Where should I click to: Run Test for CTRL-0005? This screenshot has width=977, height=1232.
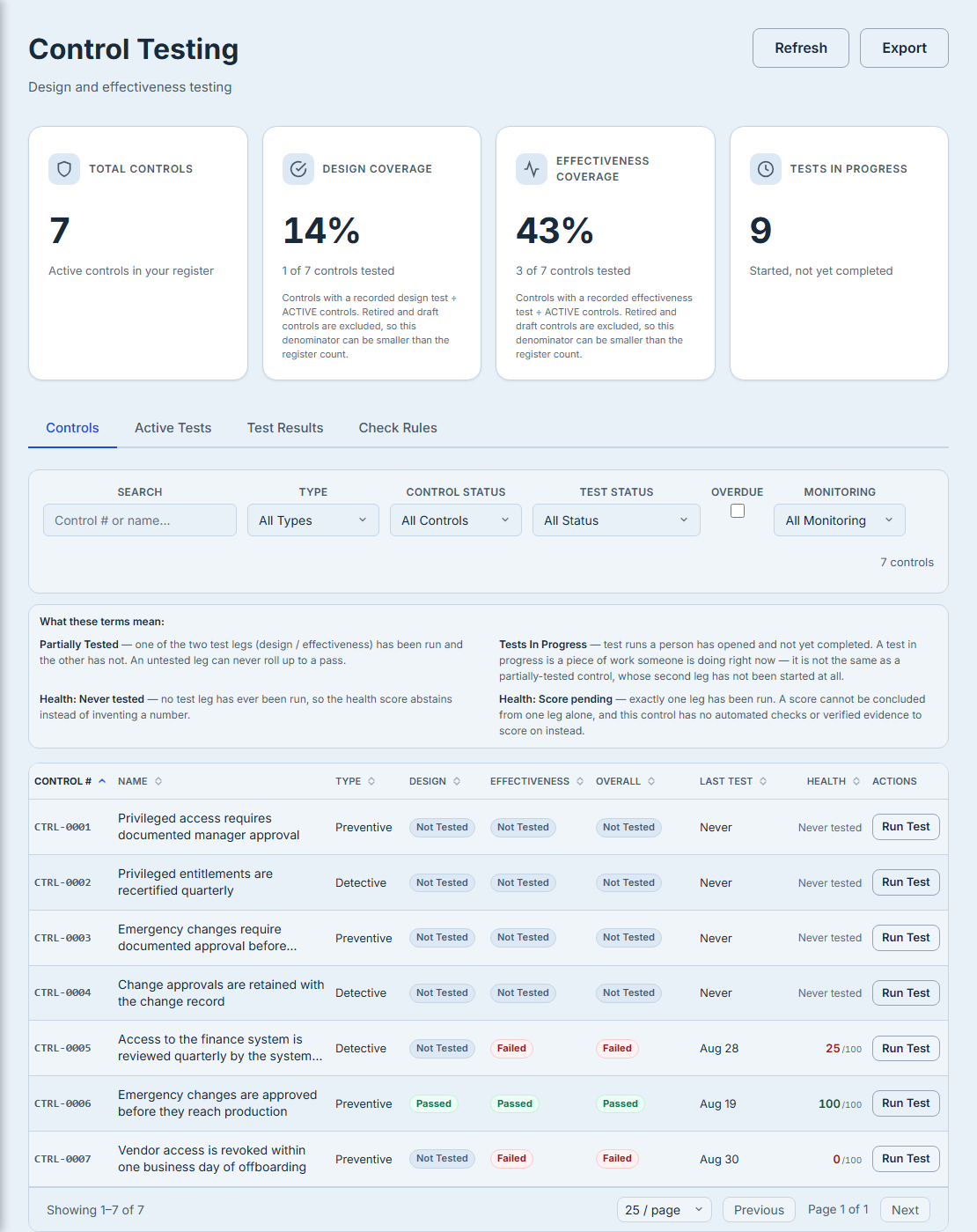click(906, 1048)
